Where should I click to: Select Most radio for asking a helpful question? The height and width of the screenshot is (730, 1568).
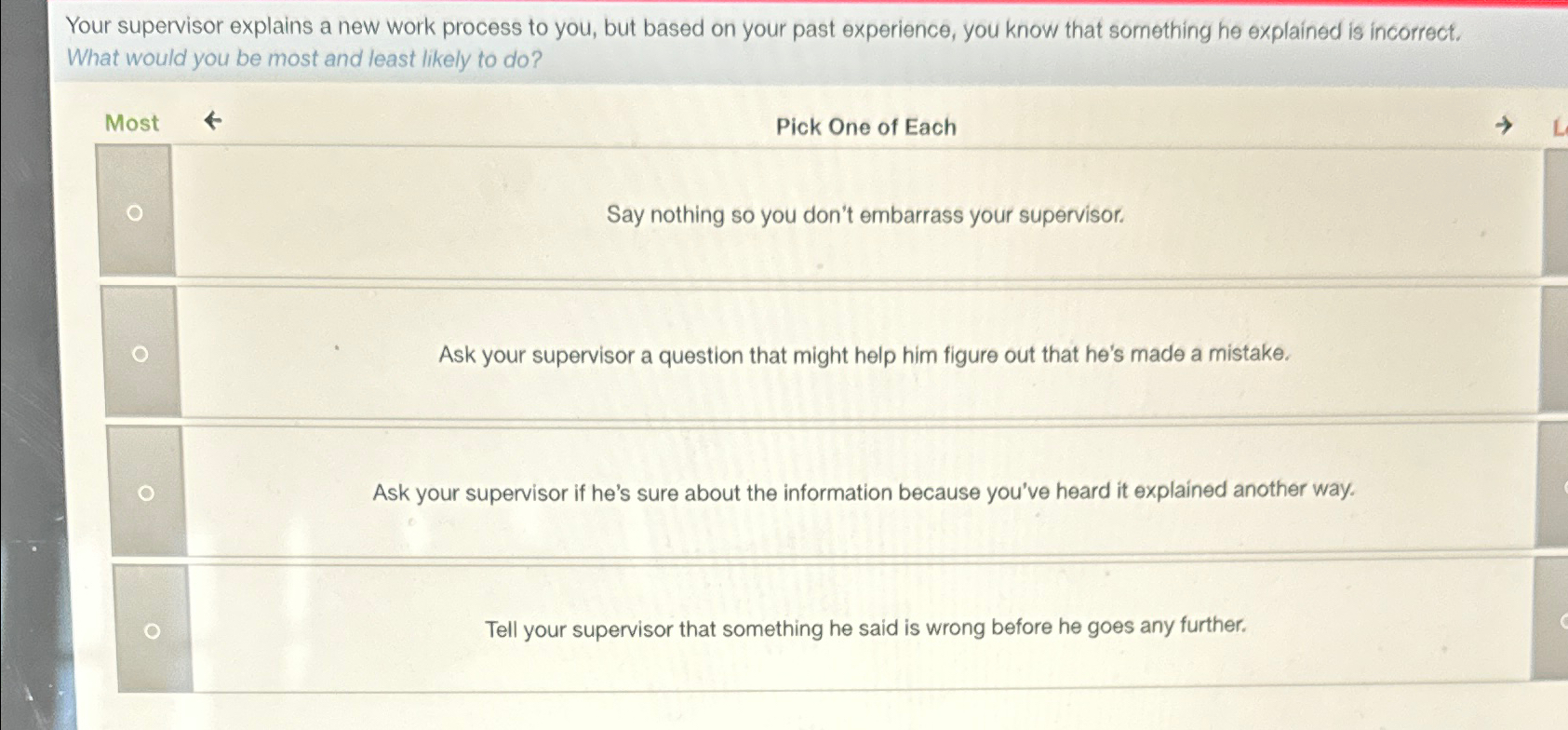[x=141, y=354]
